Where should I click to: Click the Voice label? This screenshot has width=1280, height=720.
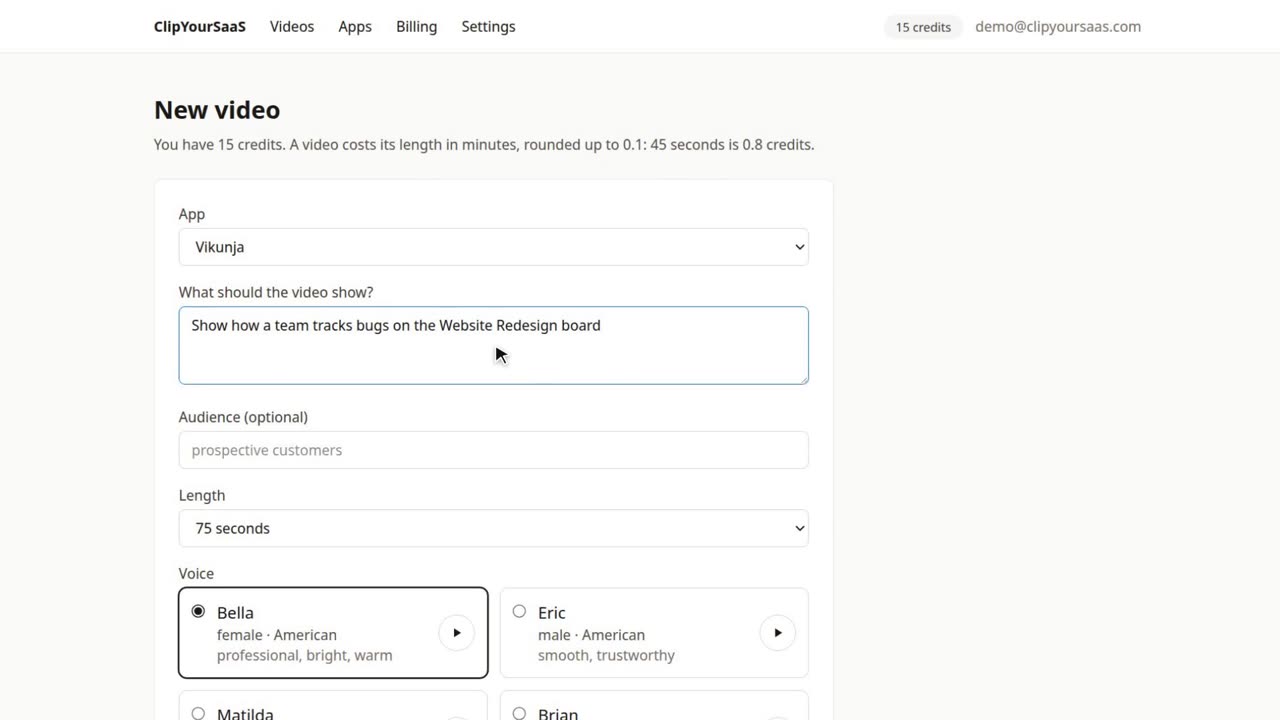pyautogui.click(x=196, y=573)
